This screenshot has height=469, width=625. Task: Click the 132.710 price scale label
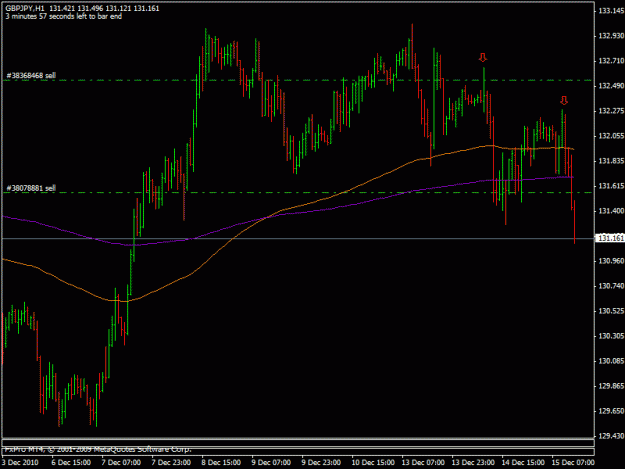coord(611,61)
